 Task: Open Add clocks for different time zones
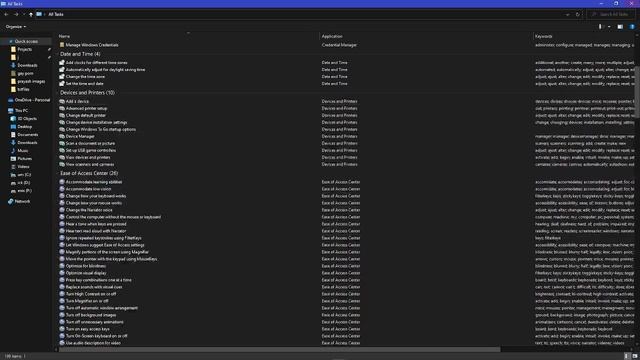click(x=96, y=63)
